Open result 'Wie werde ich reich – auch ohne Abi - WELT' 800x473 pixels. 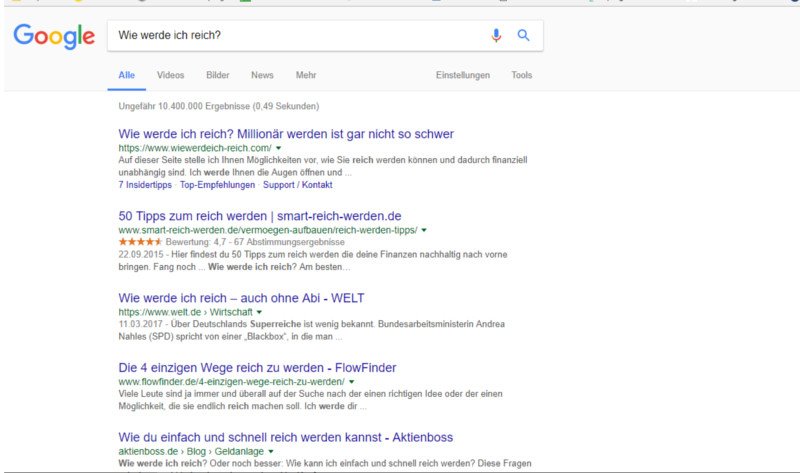(x=241, y=298)
